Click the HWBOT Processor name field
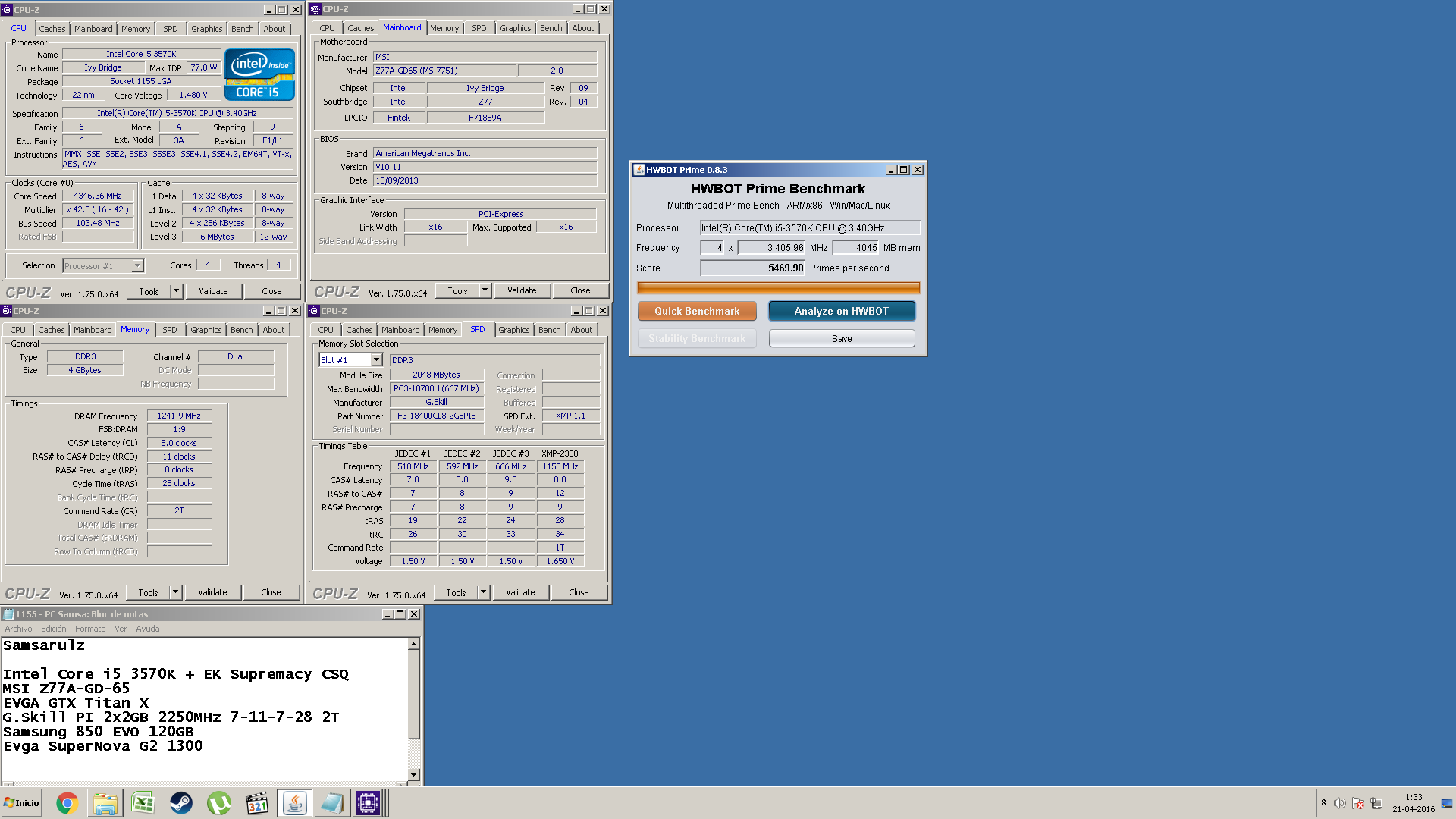 [x=810, y=227]
